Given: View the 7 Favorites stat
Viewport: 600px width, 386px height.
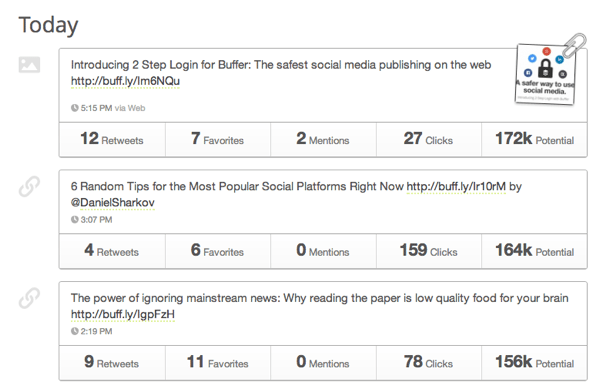Looking at the screenshot, I should click(x=218, y=139).
